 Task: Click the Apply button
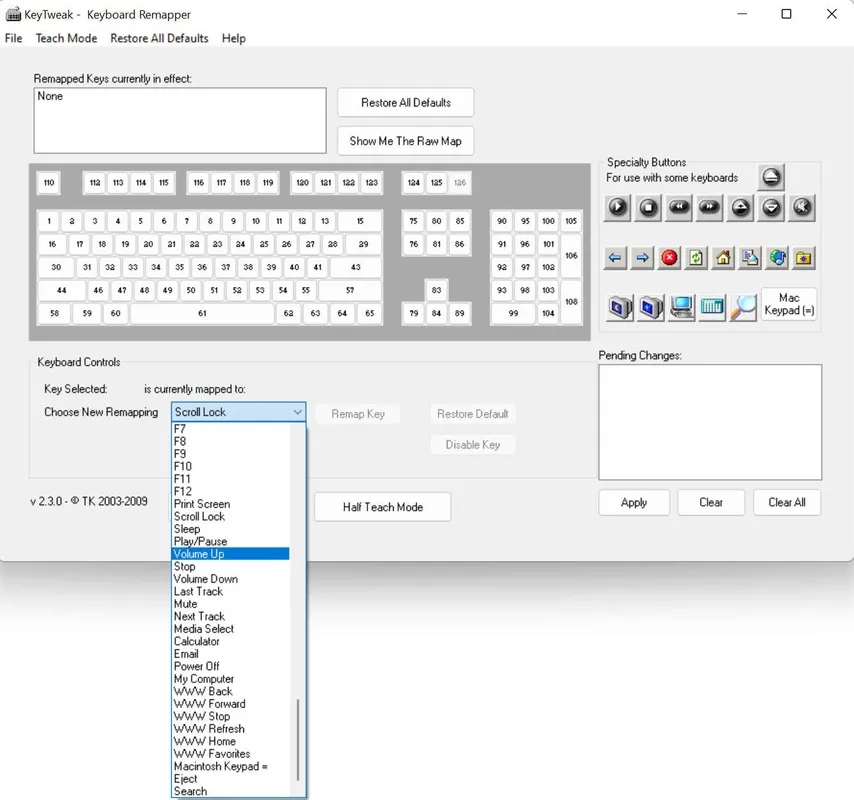pos(634,502)
